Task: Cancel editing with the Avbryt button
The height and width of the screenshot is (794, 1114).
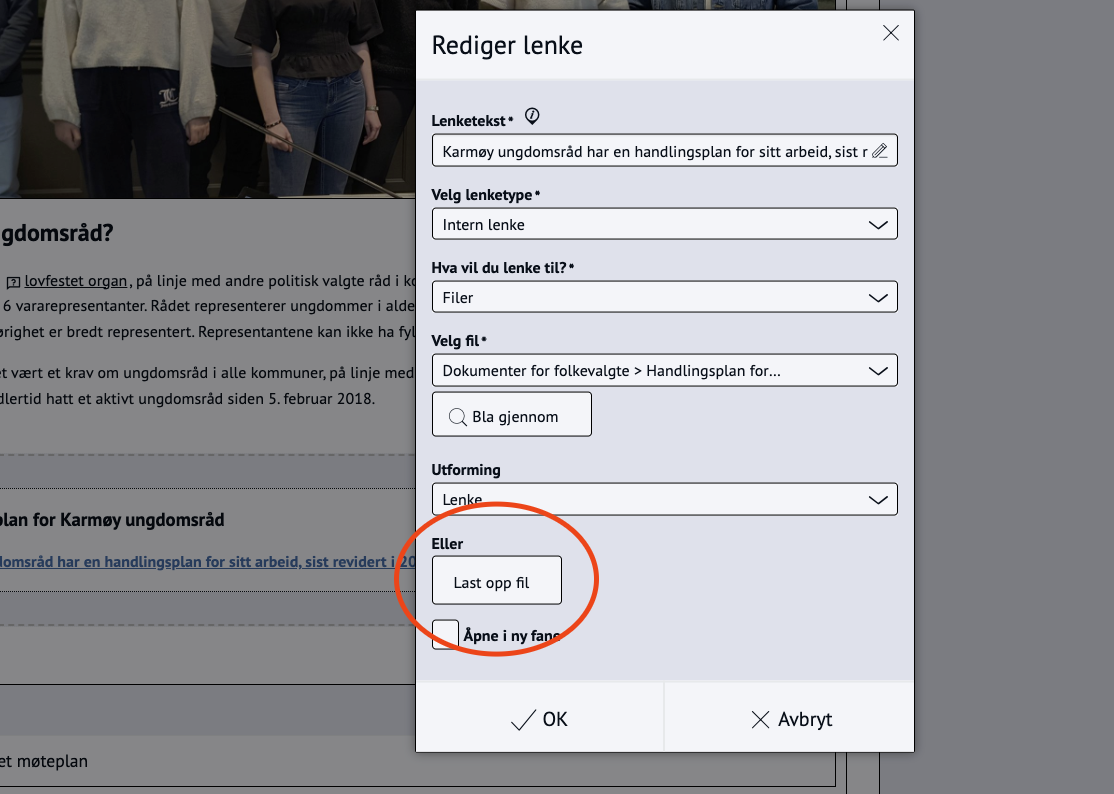Action: point(790,719)
